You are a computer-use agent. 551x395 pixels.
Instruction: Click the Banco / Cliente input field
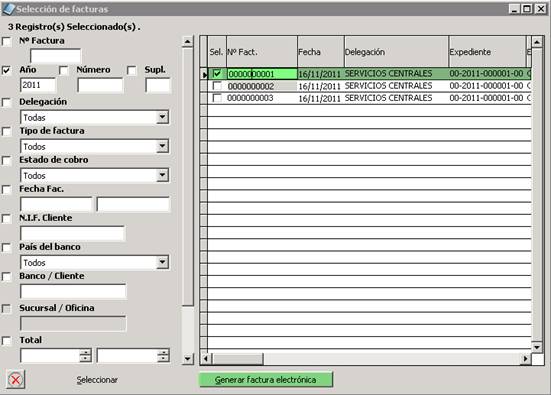73,291
